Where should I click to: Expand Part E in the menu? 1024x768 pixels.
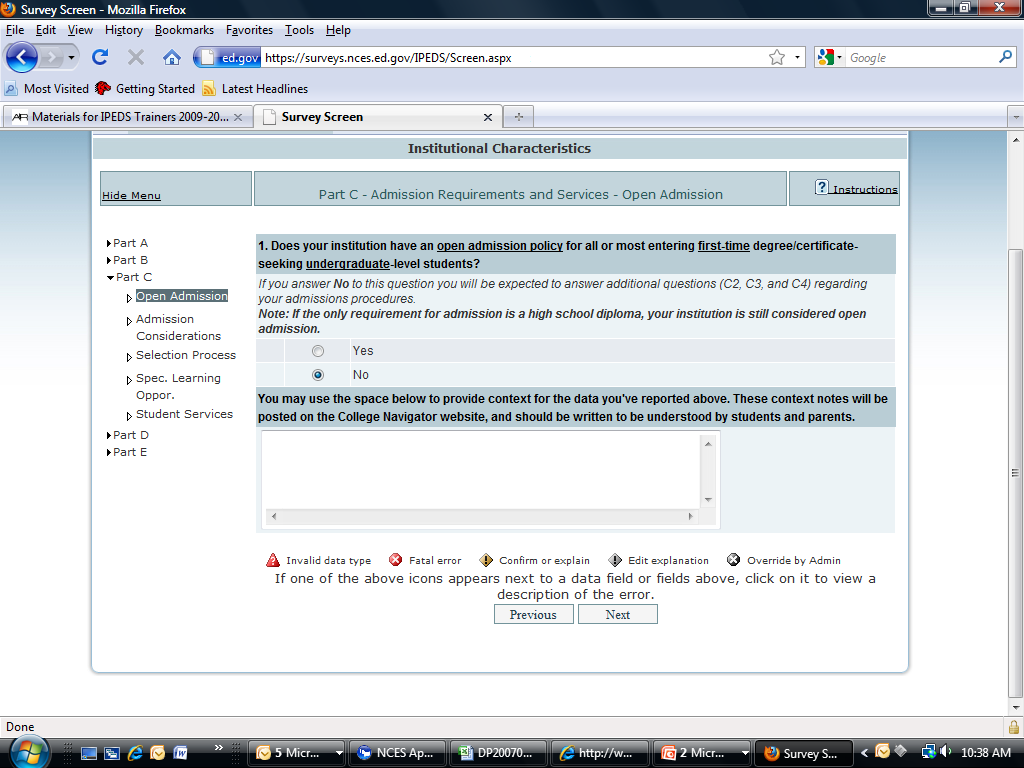click(127, 452)
